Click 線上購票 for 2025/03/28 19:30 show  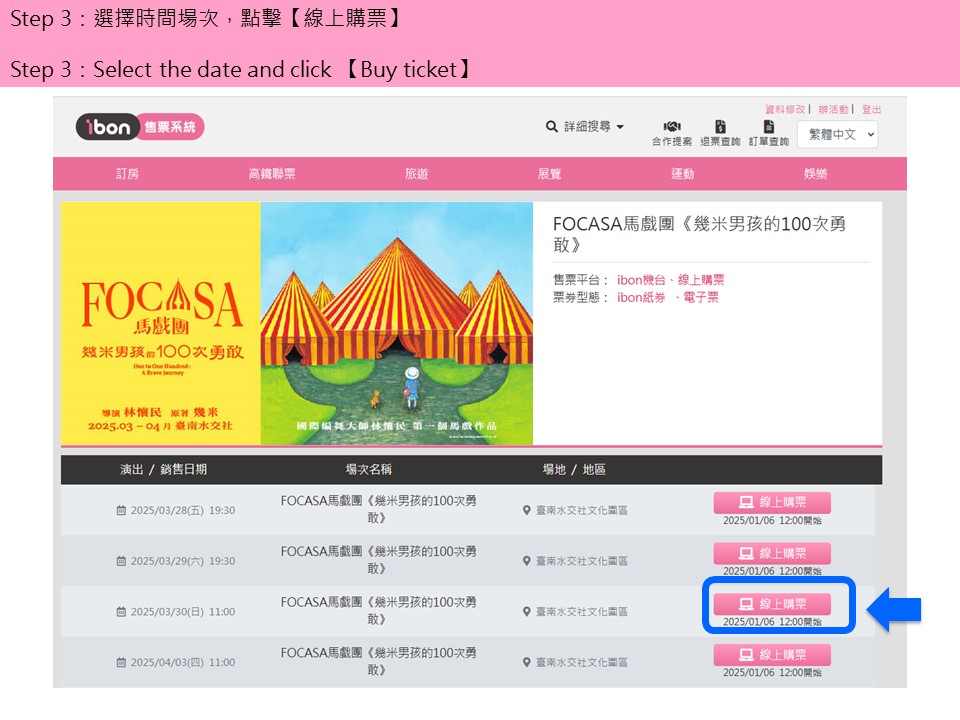tap(771, 502)
